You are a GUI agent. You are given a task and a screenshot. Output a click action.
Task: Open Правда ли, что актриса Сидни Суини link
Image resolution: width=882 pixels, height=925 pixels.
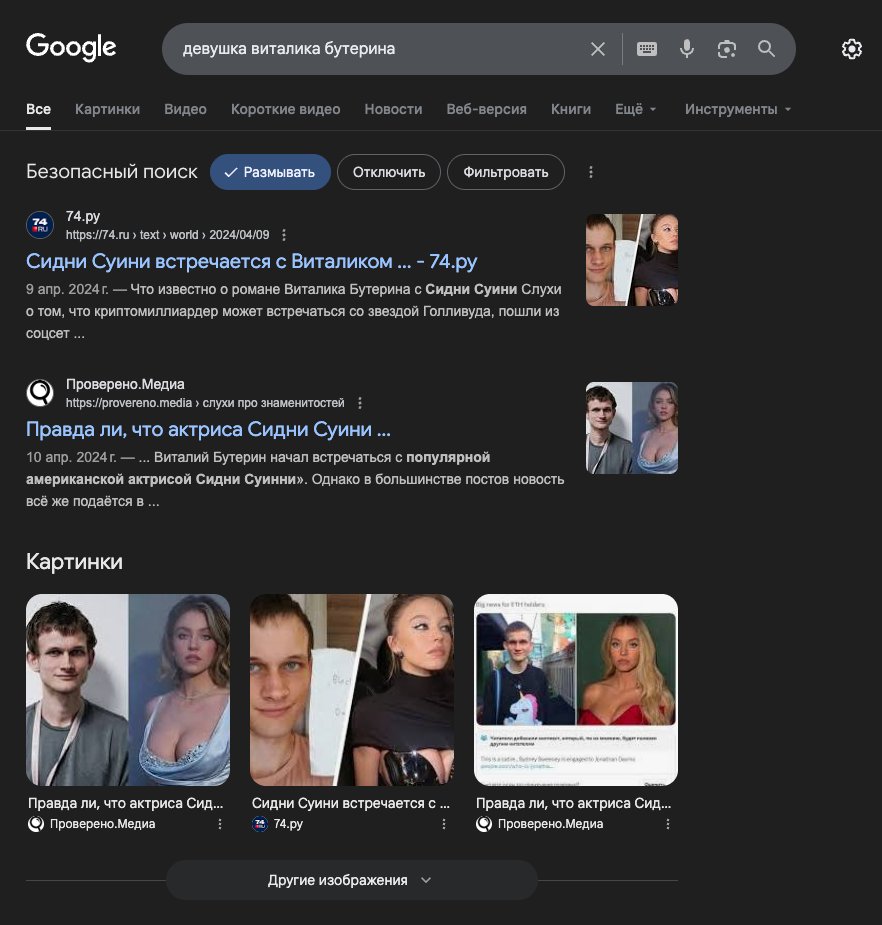pos(208,429)
